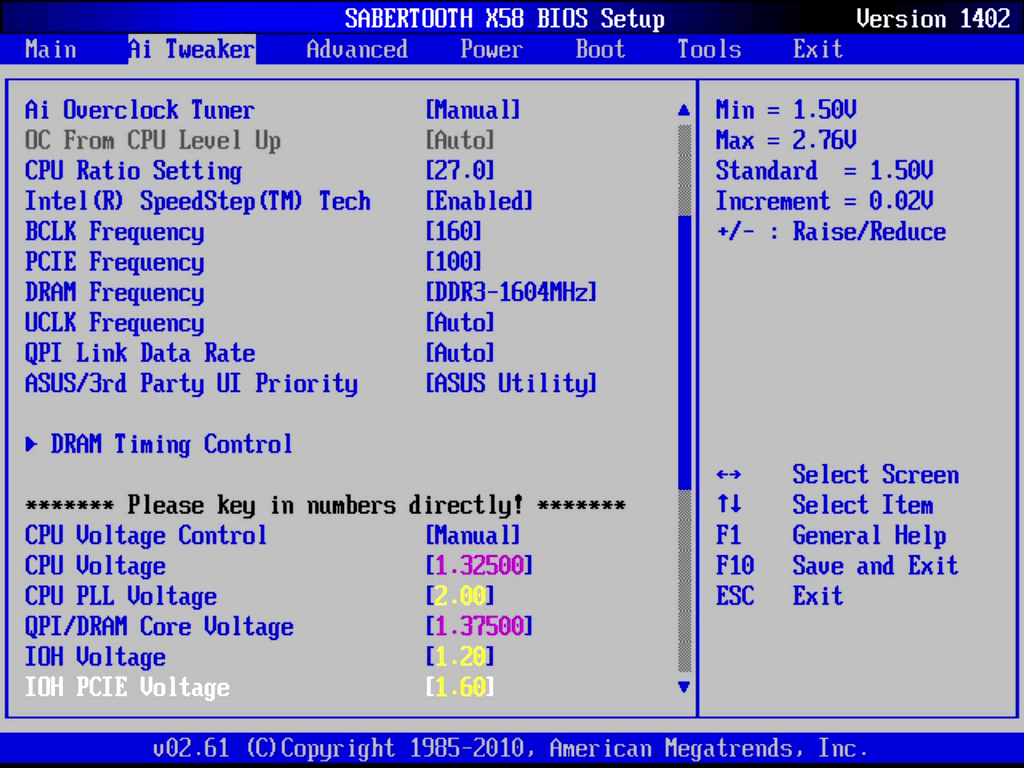
Task: Edit QPI/DRAM Core Voltage value 1.37500
Action: pos(479,626)
